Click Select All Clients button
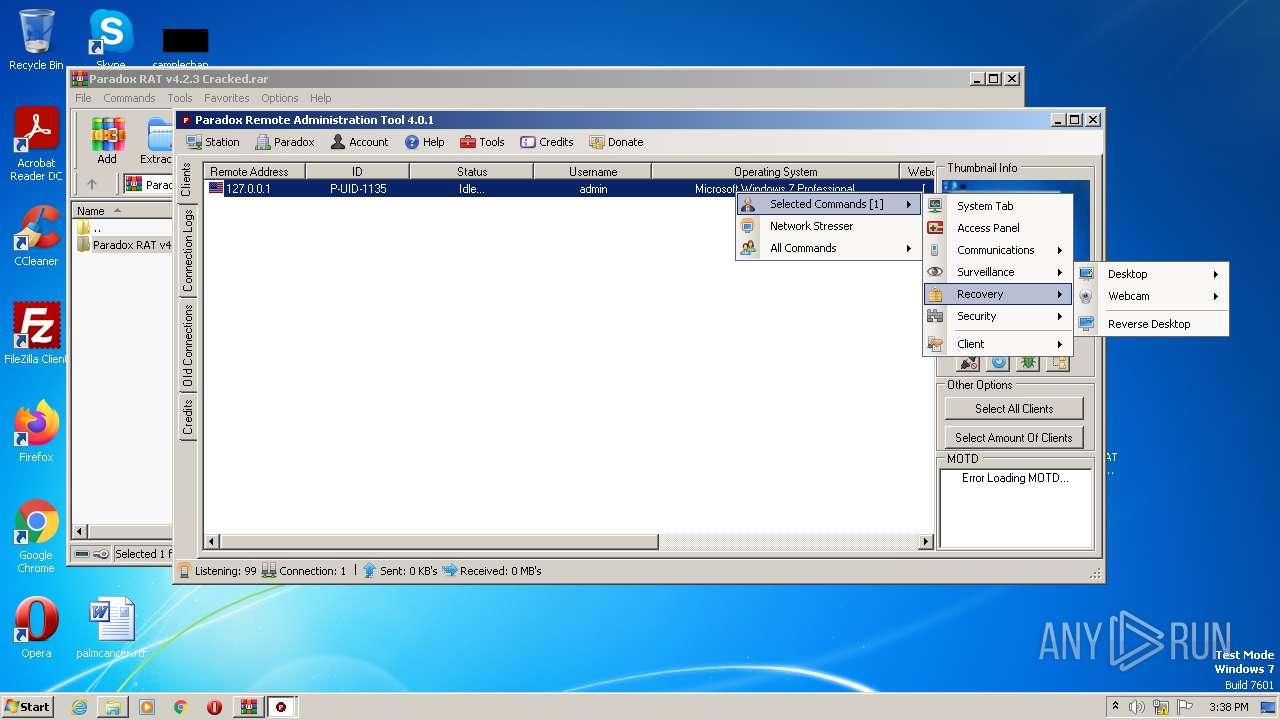The image size is (1280, 720). point(1014,408)
